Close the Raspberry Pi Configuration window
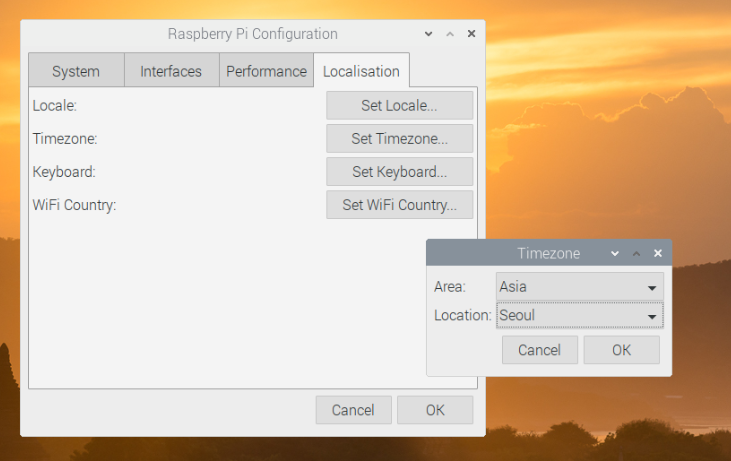The height and width of the screenshot is (461, 731). pyautogui.click(x=471, y=34)
